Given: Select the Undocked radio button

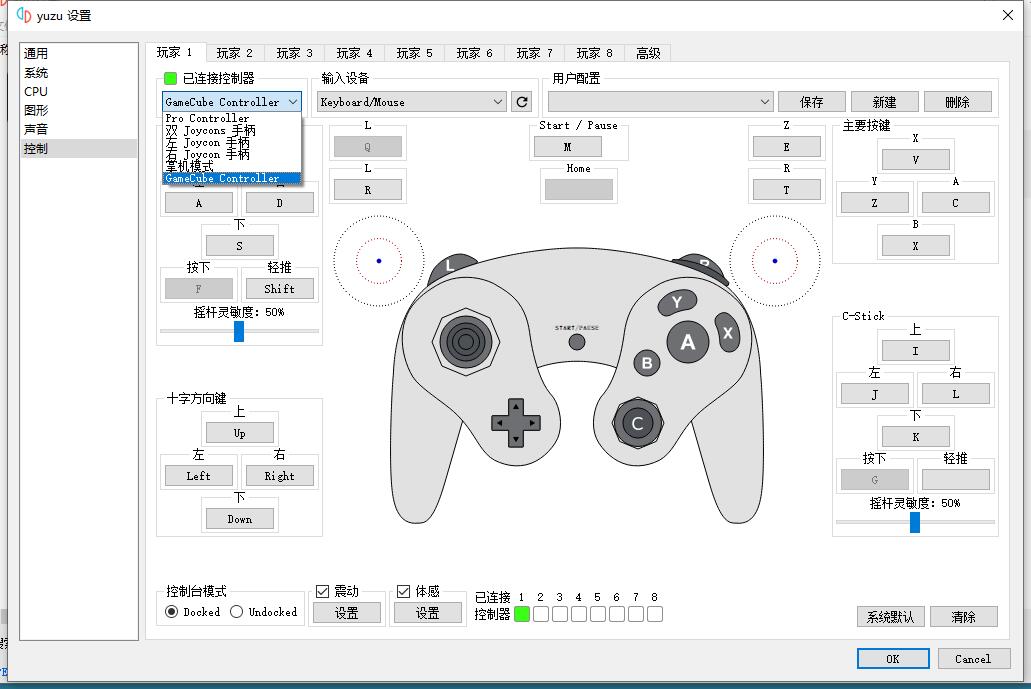Looking at the screenshot, I should tap(237, 612).
